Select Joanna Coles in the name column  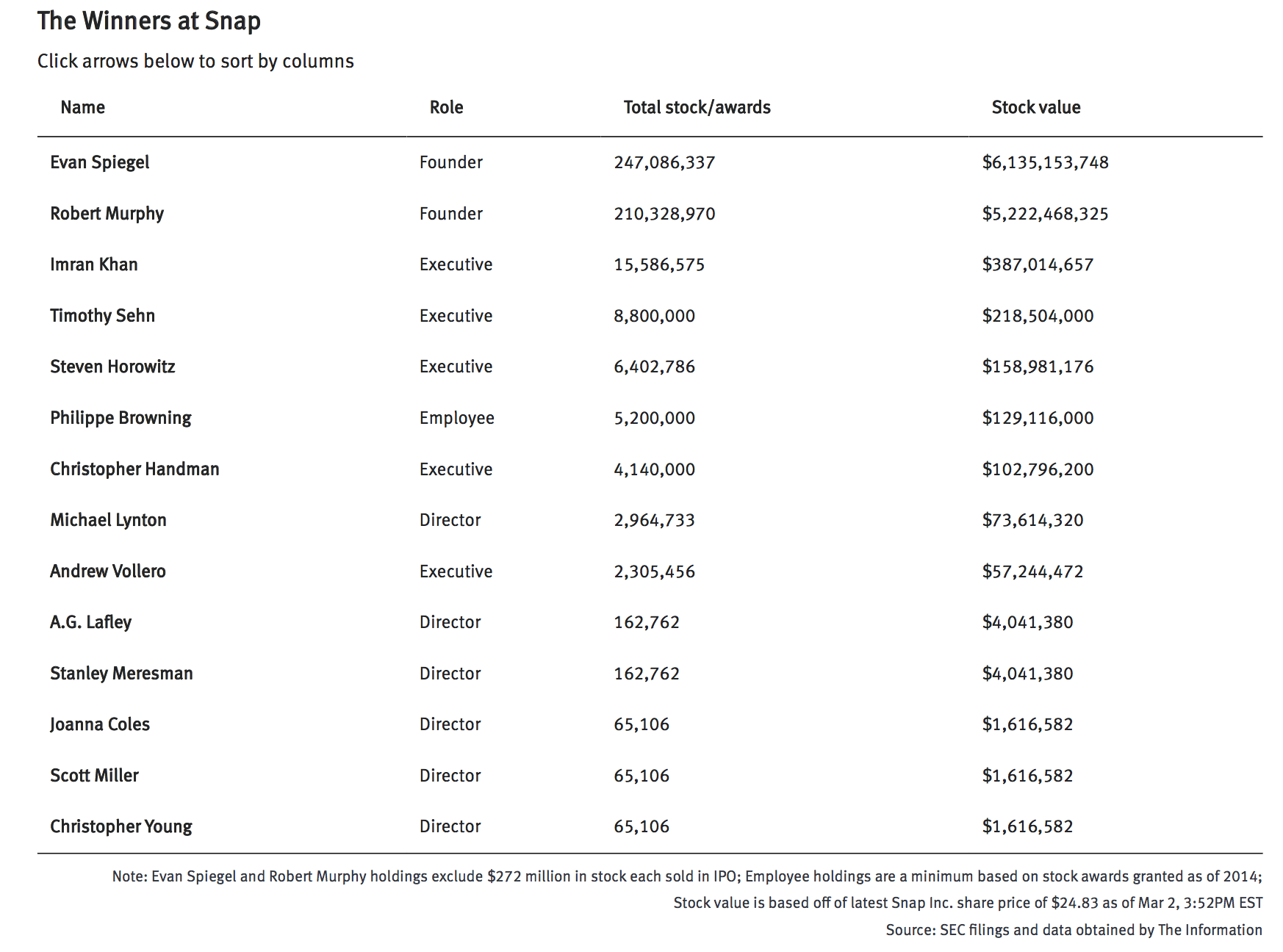pyautogui.click(x=100, y=724)
